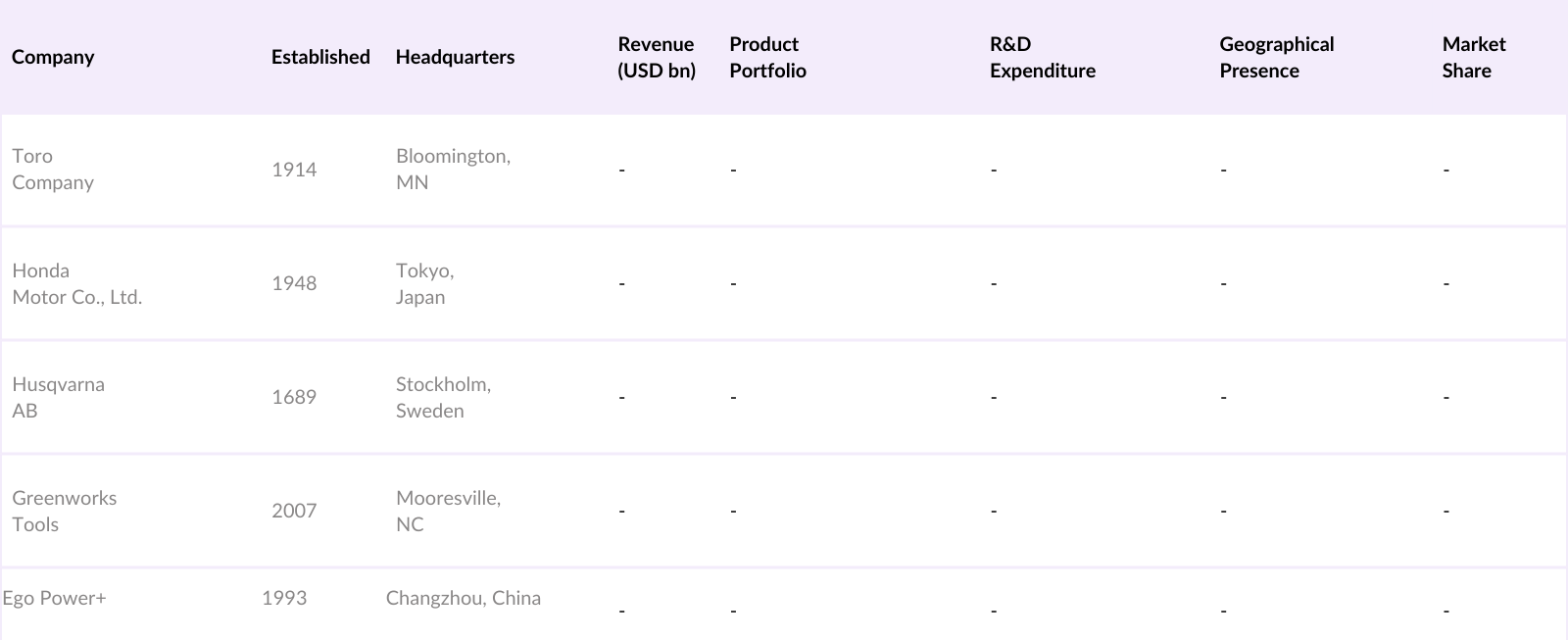Click the Company column header
1568x640 pixels.
click(53, 57)
